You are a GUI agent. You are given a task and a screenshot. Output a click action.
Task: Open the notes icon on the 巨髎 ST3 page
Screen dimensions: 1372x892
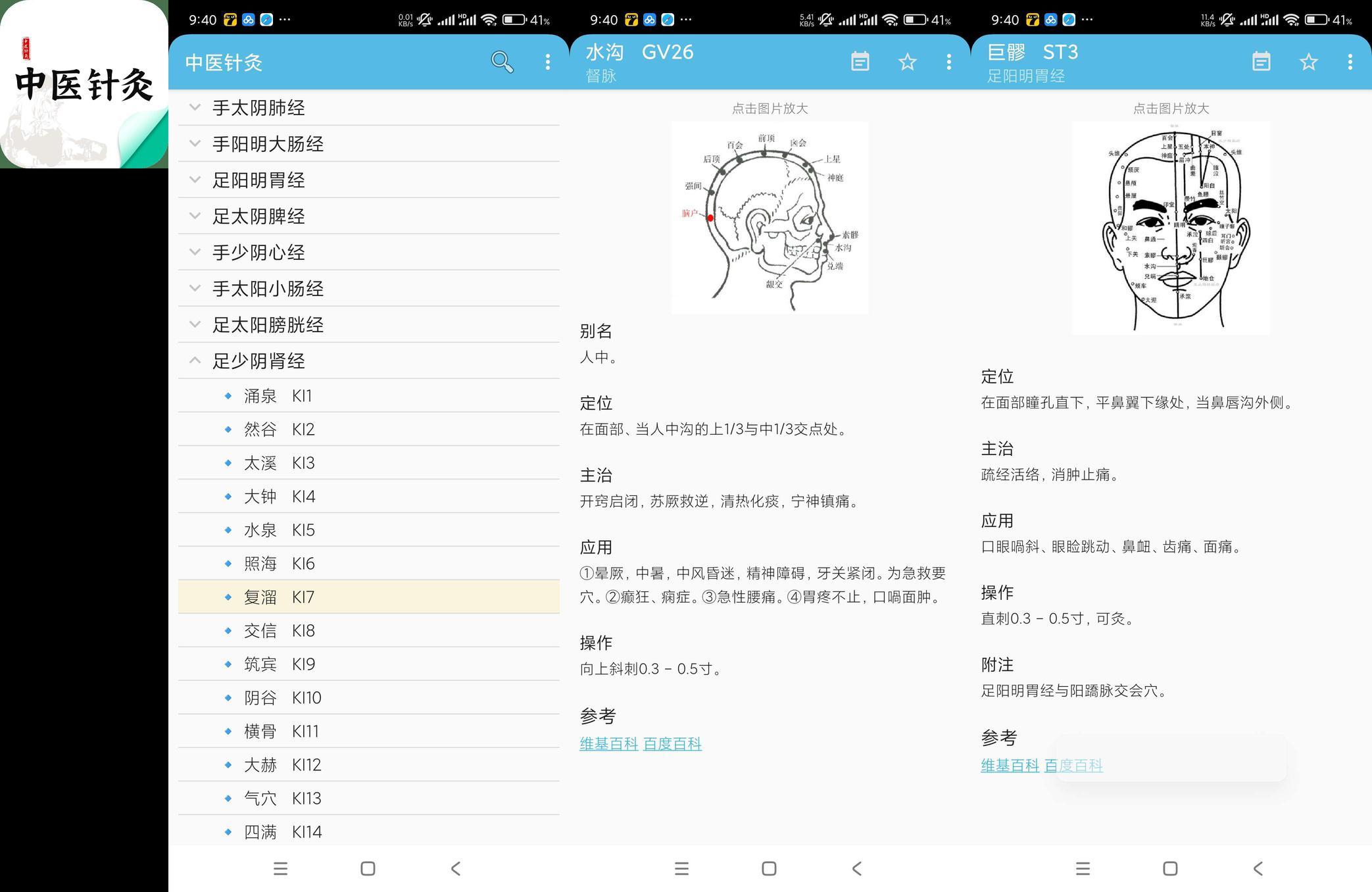(x=1261, y=62)
